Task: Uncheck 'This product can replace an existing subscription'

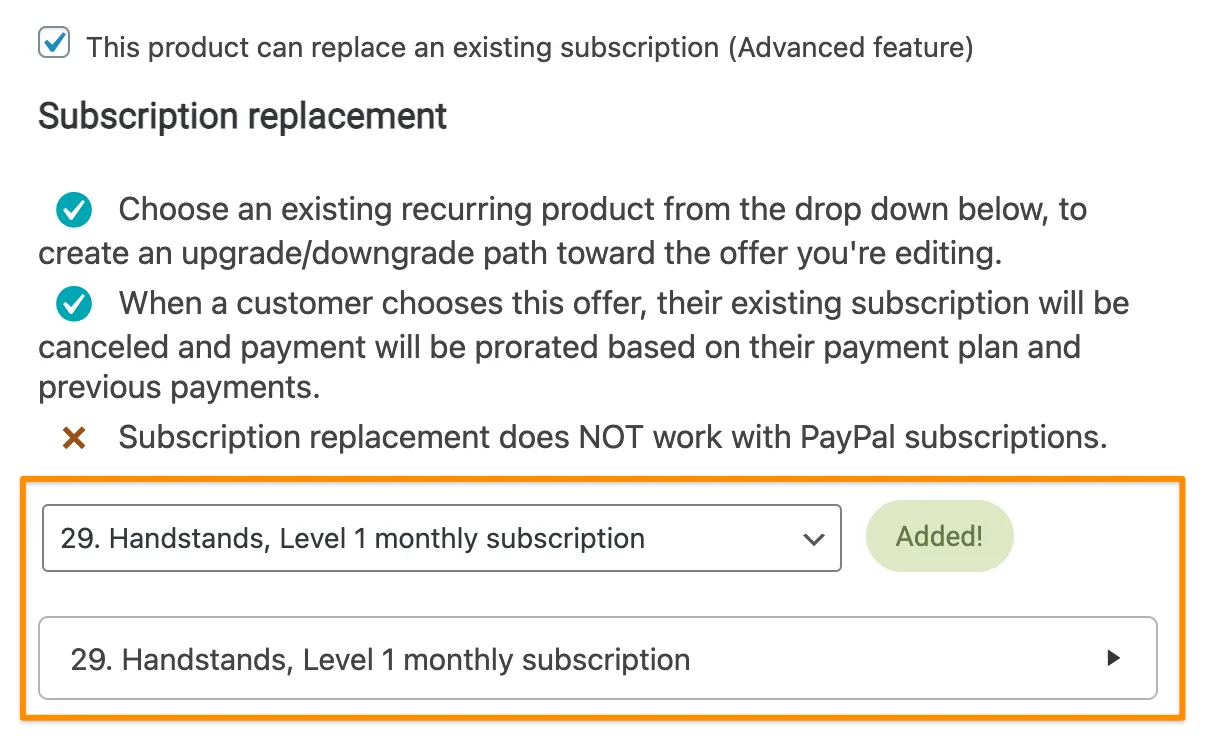Action: (x=54, y=44)
